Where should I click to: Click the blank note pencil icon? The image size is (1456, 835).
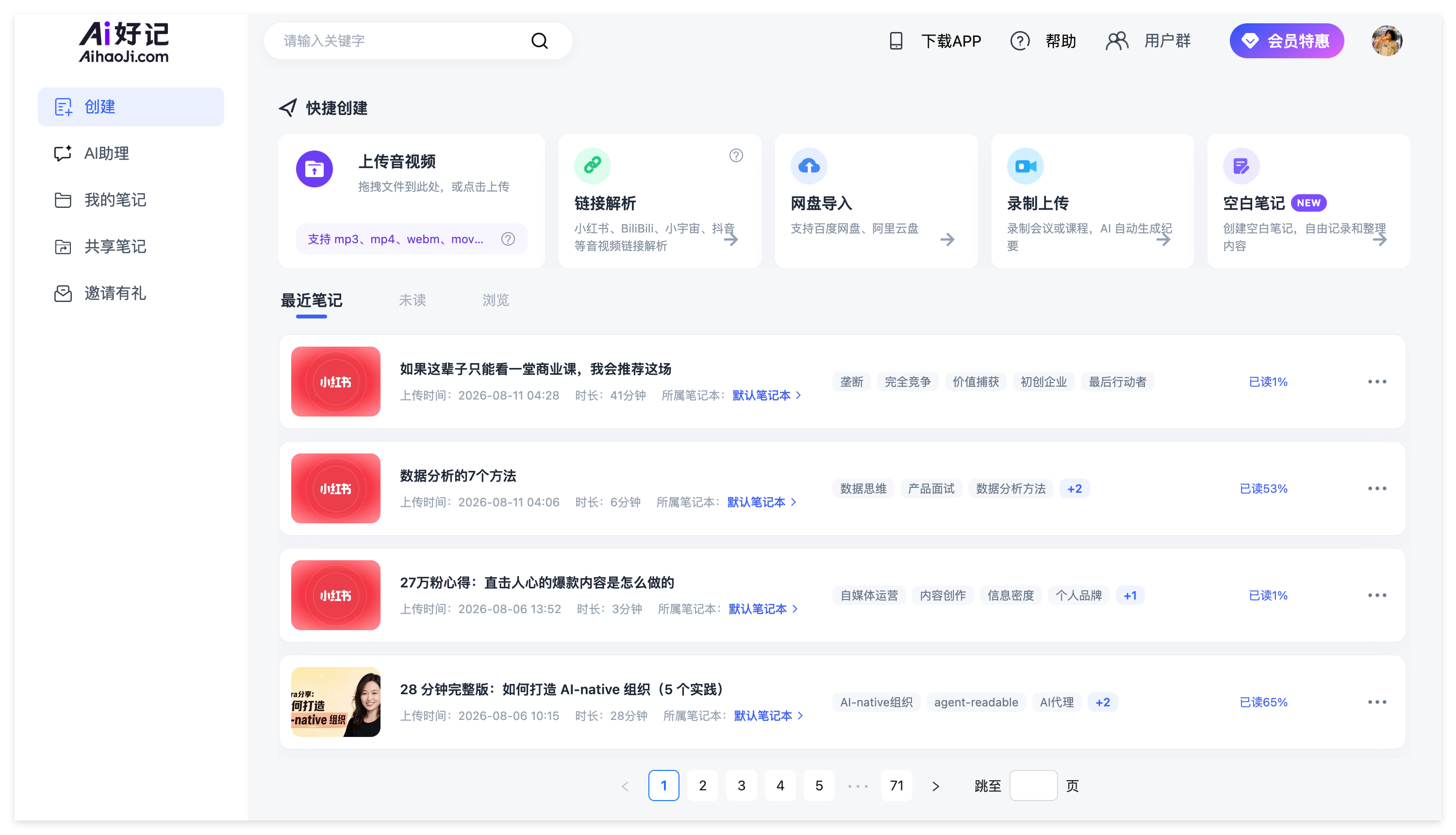point(1241,166)
